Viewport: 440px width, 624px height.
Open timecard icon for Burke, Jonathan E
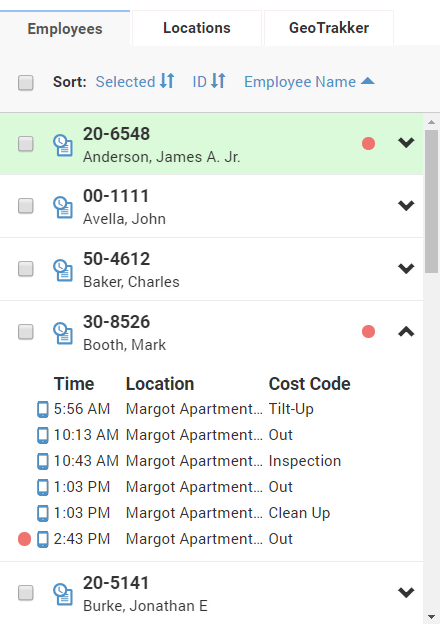[63, 594]
